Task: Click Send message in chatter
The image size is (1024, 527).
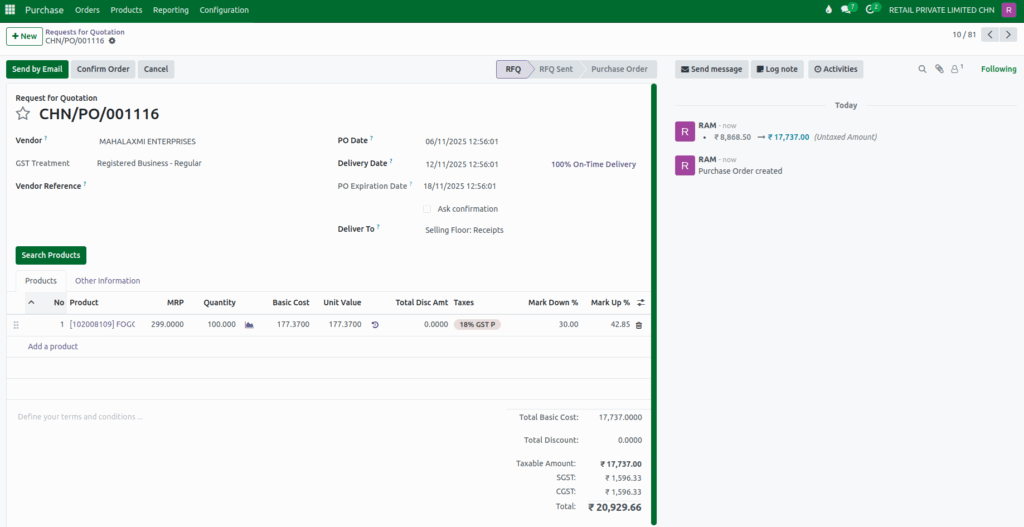Action: click(x=712, y=69)
